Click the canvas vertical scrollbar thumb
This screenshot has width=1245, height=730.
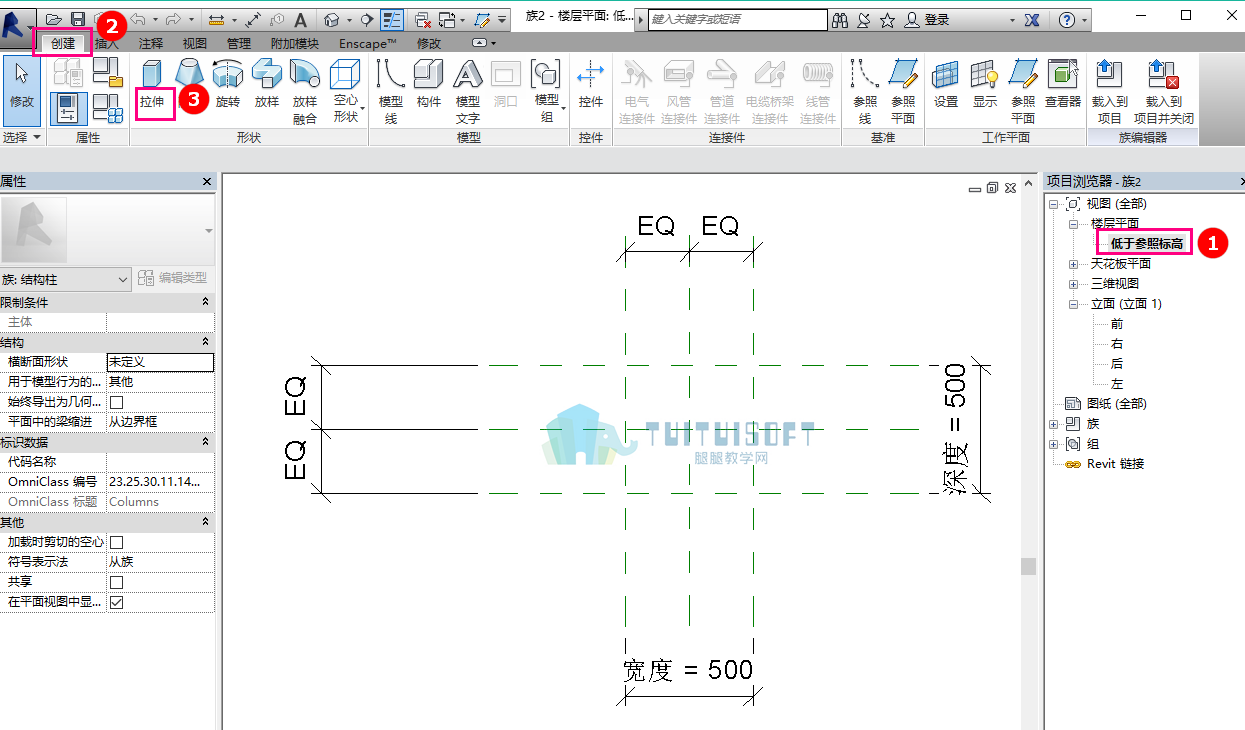(x=1028, y=567)
